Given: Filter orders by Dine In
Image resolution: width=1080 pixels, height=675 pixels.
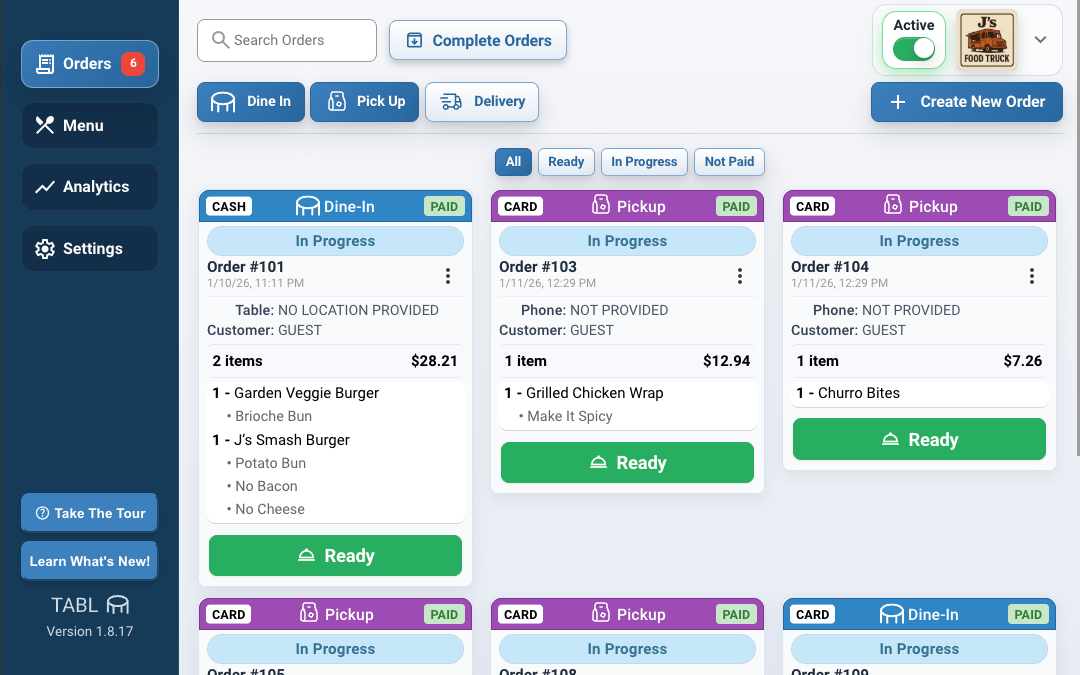Looking at the screenshot, I should pos(251,102).
